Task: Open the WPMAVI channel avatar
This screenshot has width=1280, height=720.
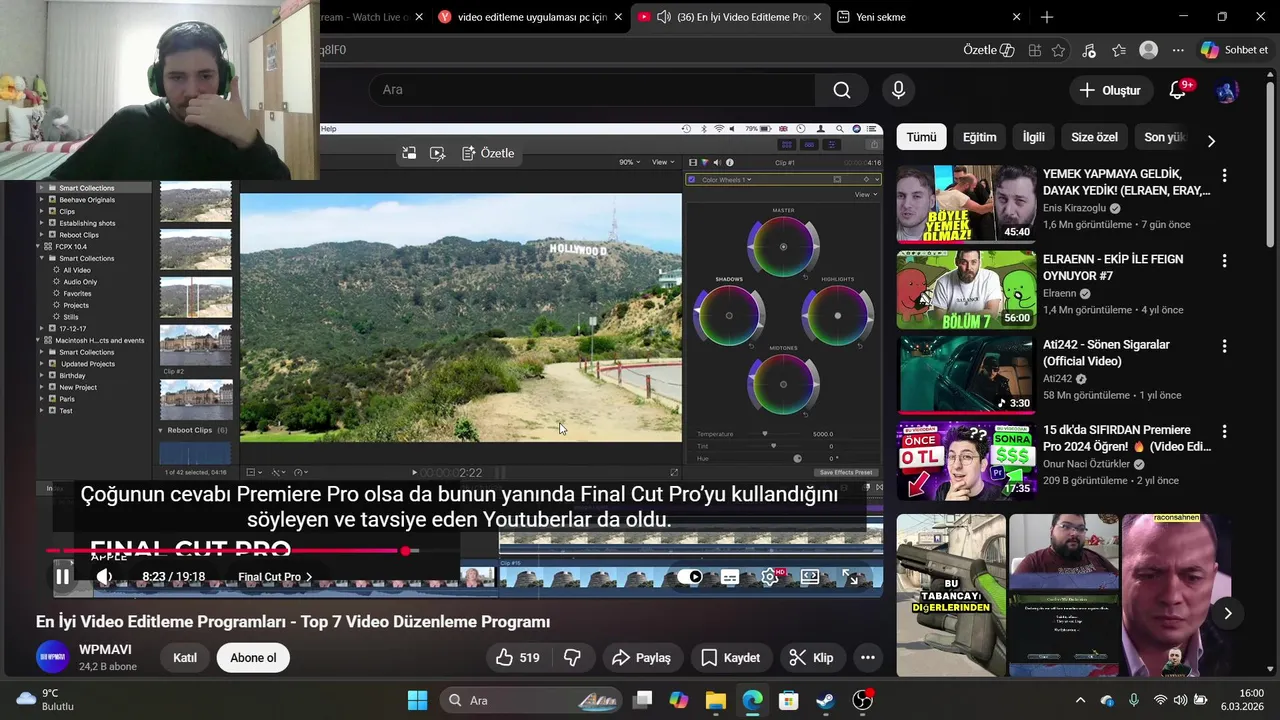Action: click(x=52, y=657)
